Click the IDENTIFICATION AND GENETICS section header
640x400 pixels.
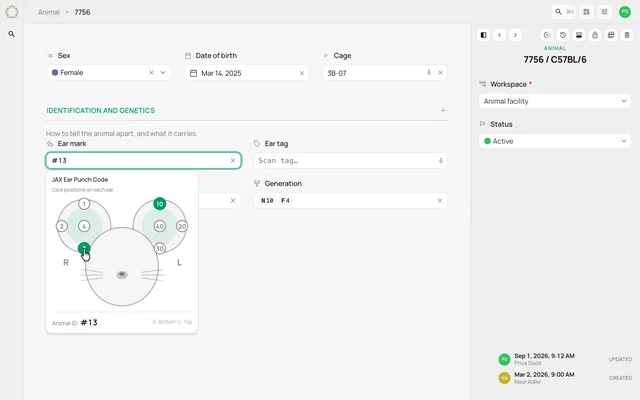[x=101, y=111]
